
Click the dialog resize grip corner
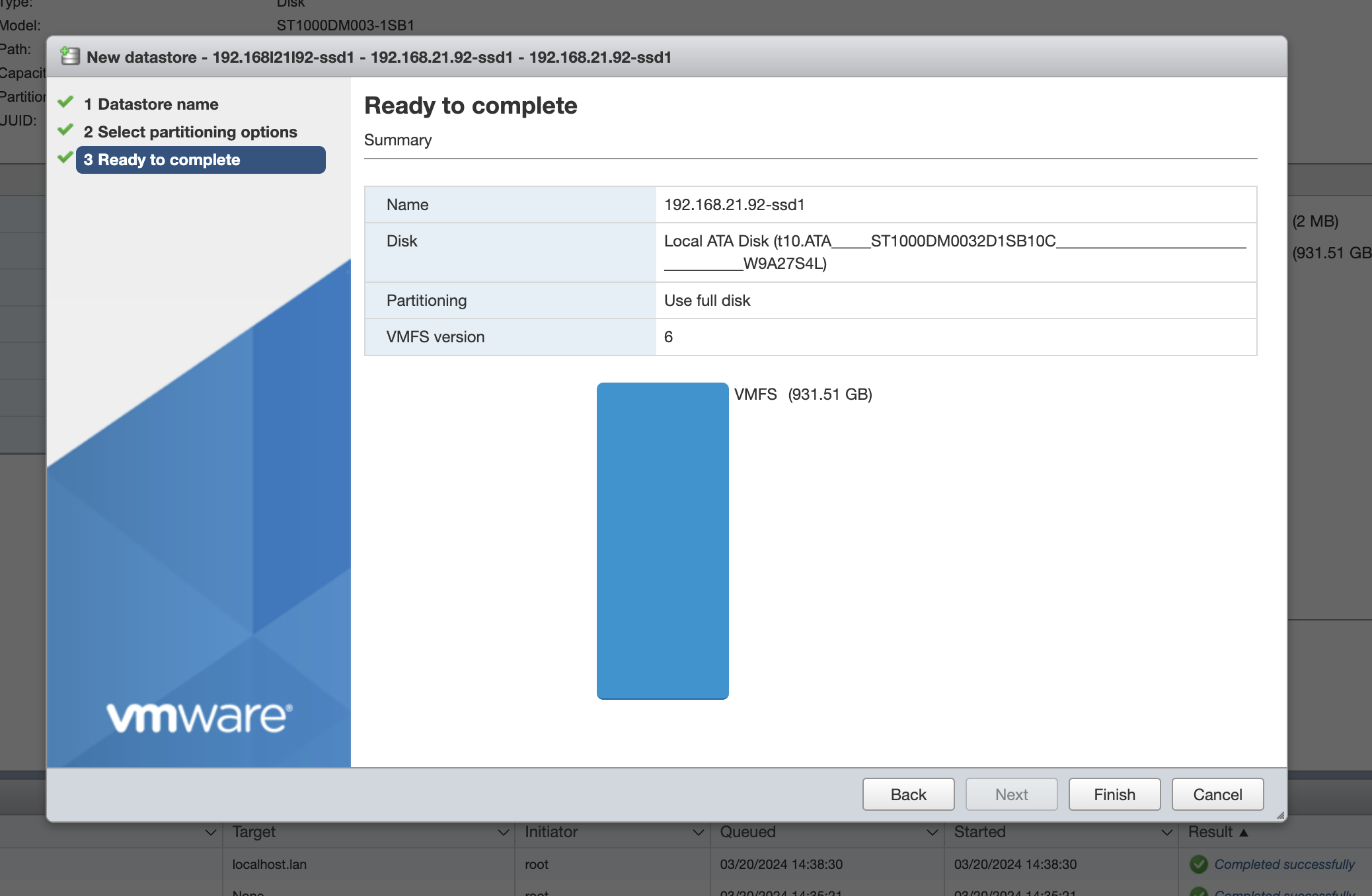[1280, 815]
